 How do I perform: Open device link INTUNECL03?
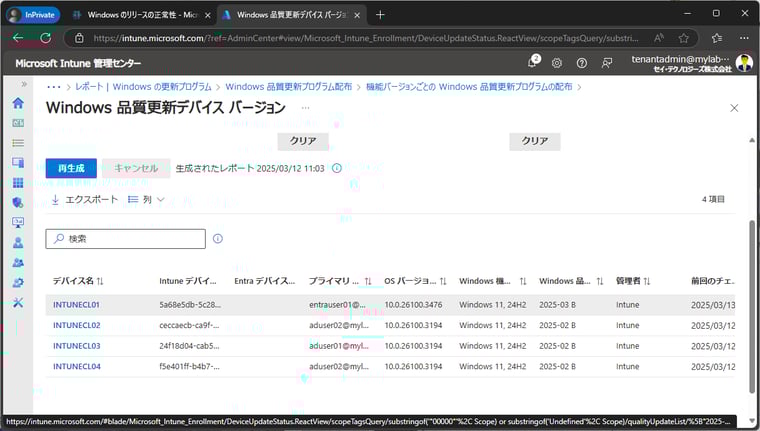77,346
